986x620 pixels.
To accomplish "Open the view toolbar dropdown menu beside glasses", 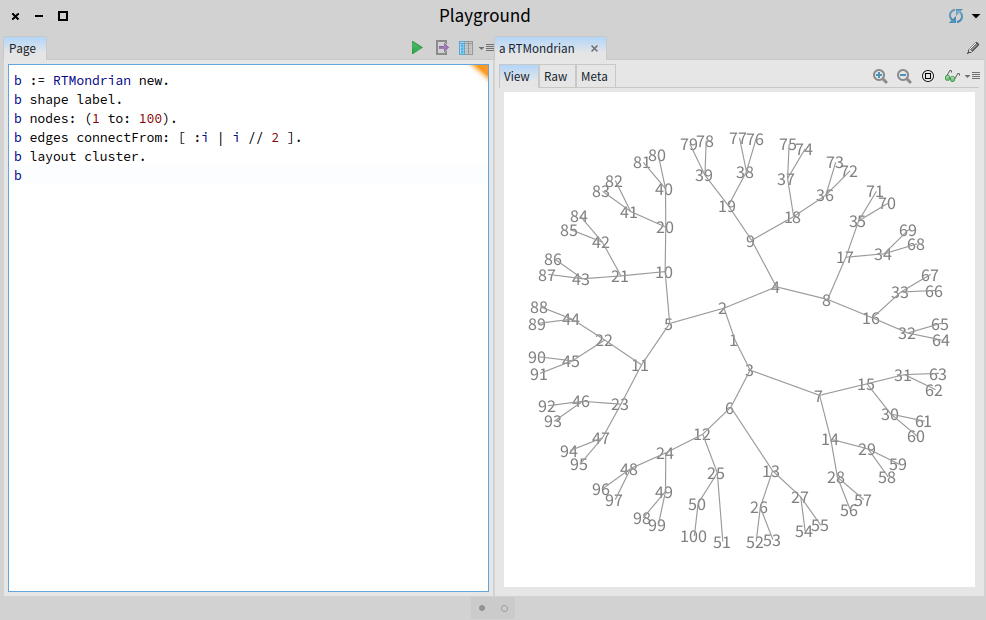I will [971, 76].
